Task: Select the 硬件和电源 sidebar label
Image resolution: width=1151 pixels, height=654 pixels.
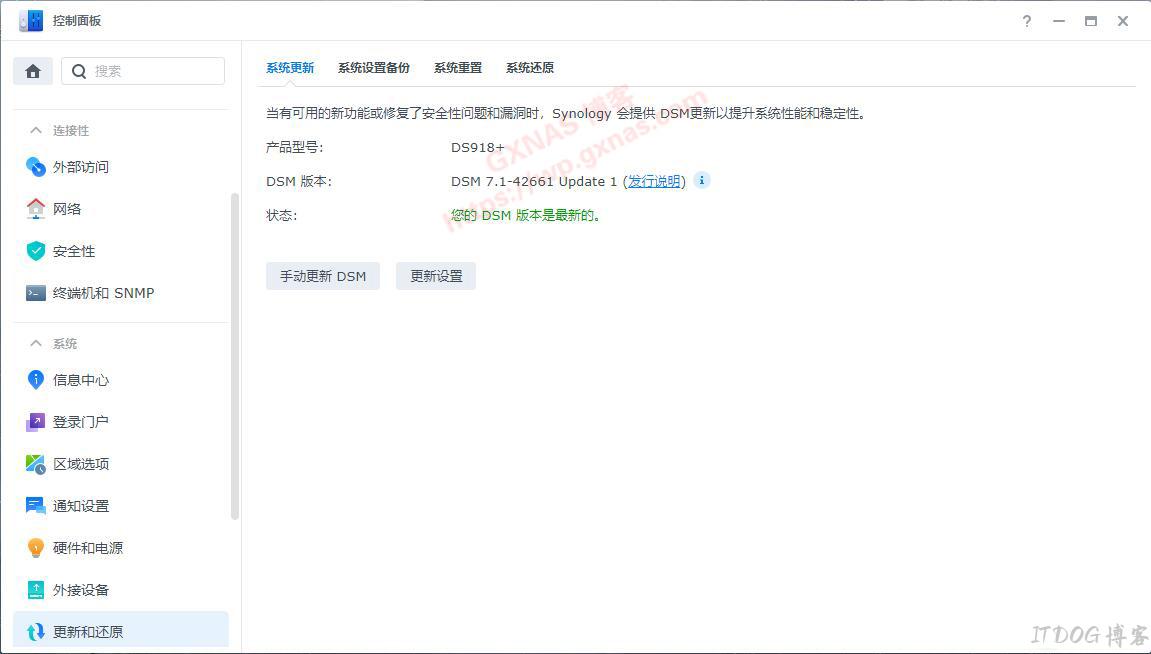Action: pos(88,548)
